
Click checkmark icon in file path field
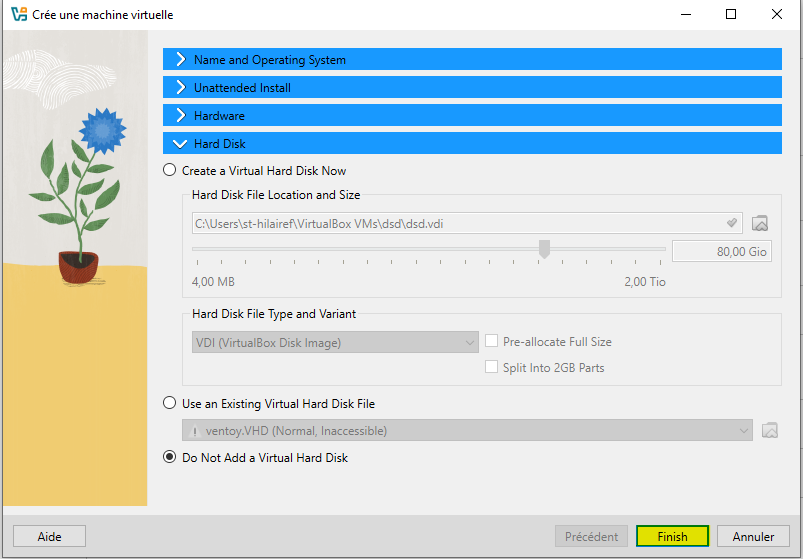coord(732,223)
